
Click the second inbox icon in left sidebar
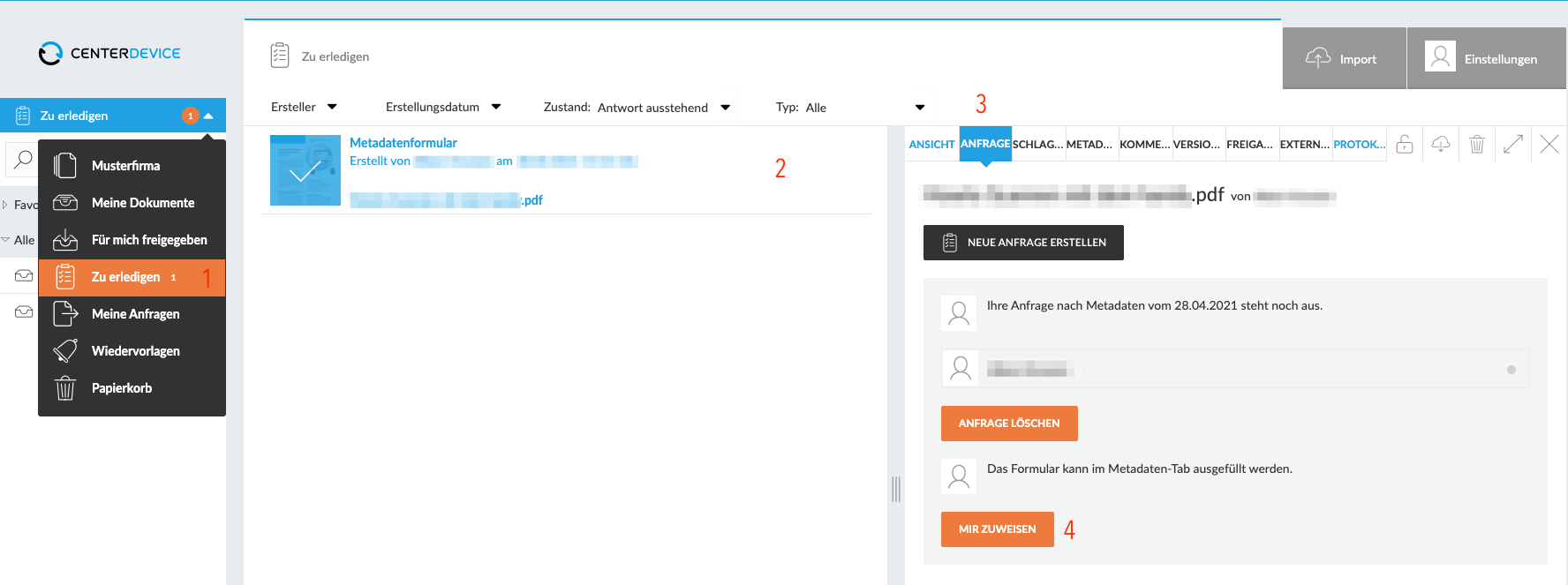click(24, 311)
